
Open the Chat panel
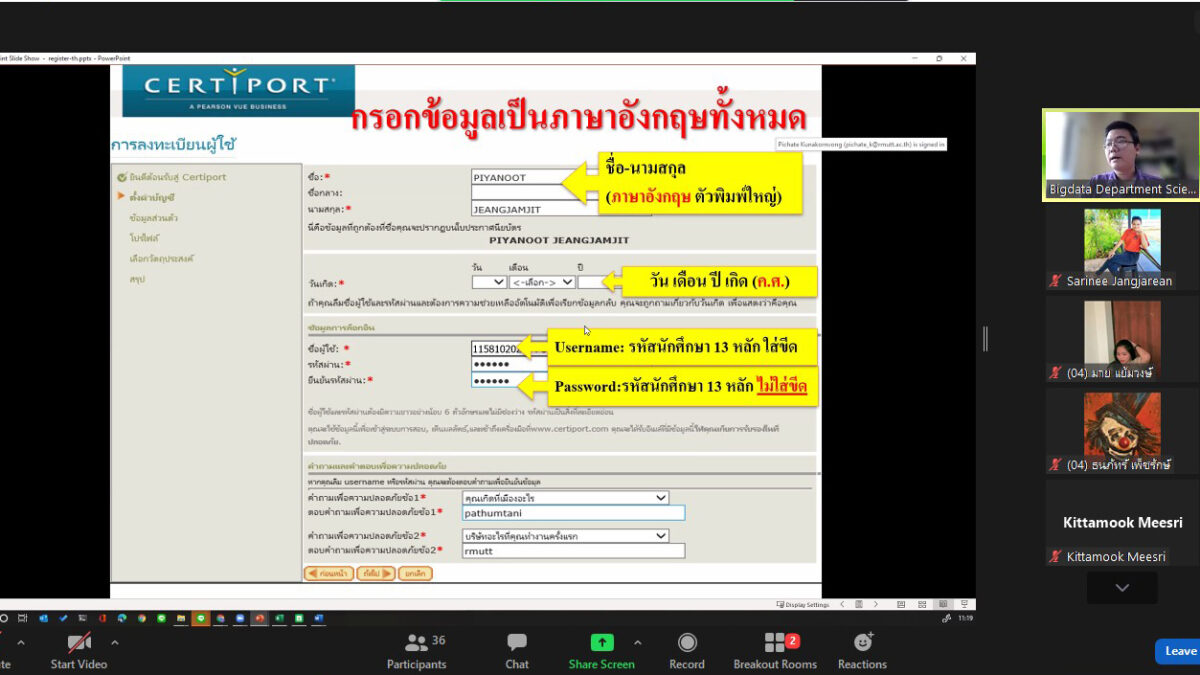coord(517,650)
